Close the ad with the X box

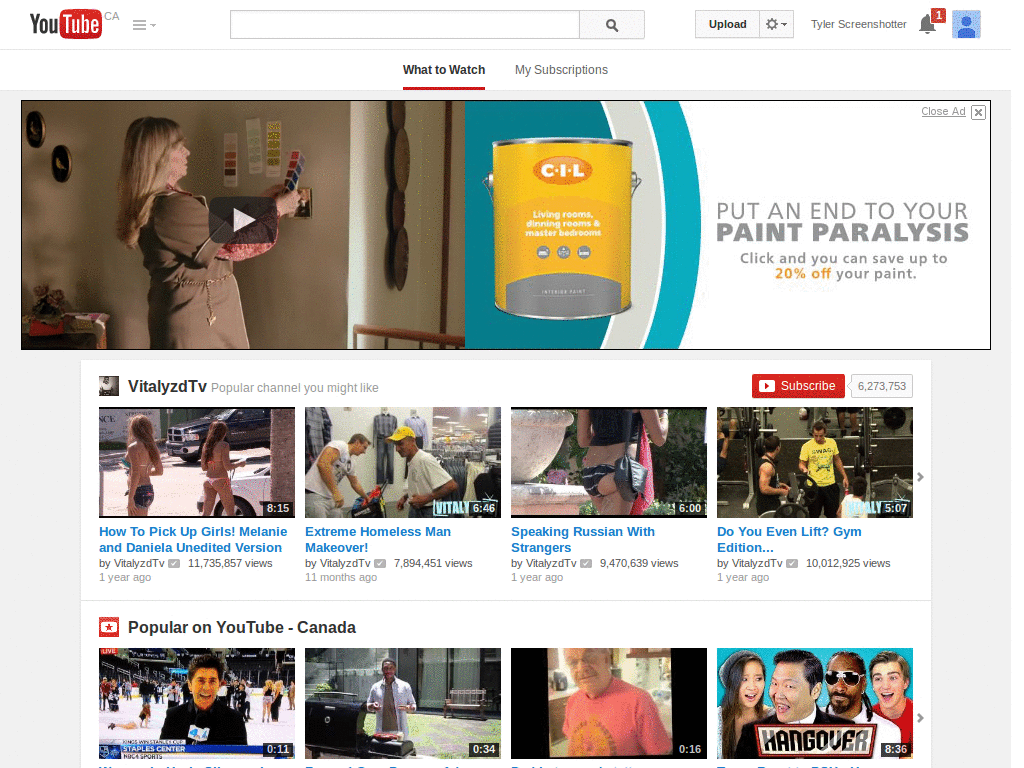[x=978, y=112]
